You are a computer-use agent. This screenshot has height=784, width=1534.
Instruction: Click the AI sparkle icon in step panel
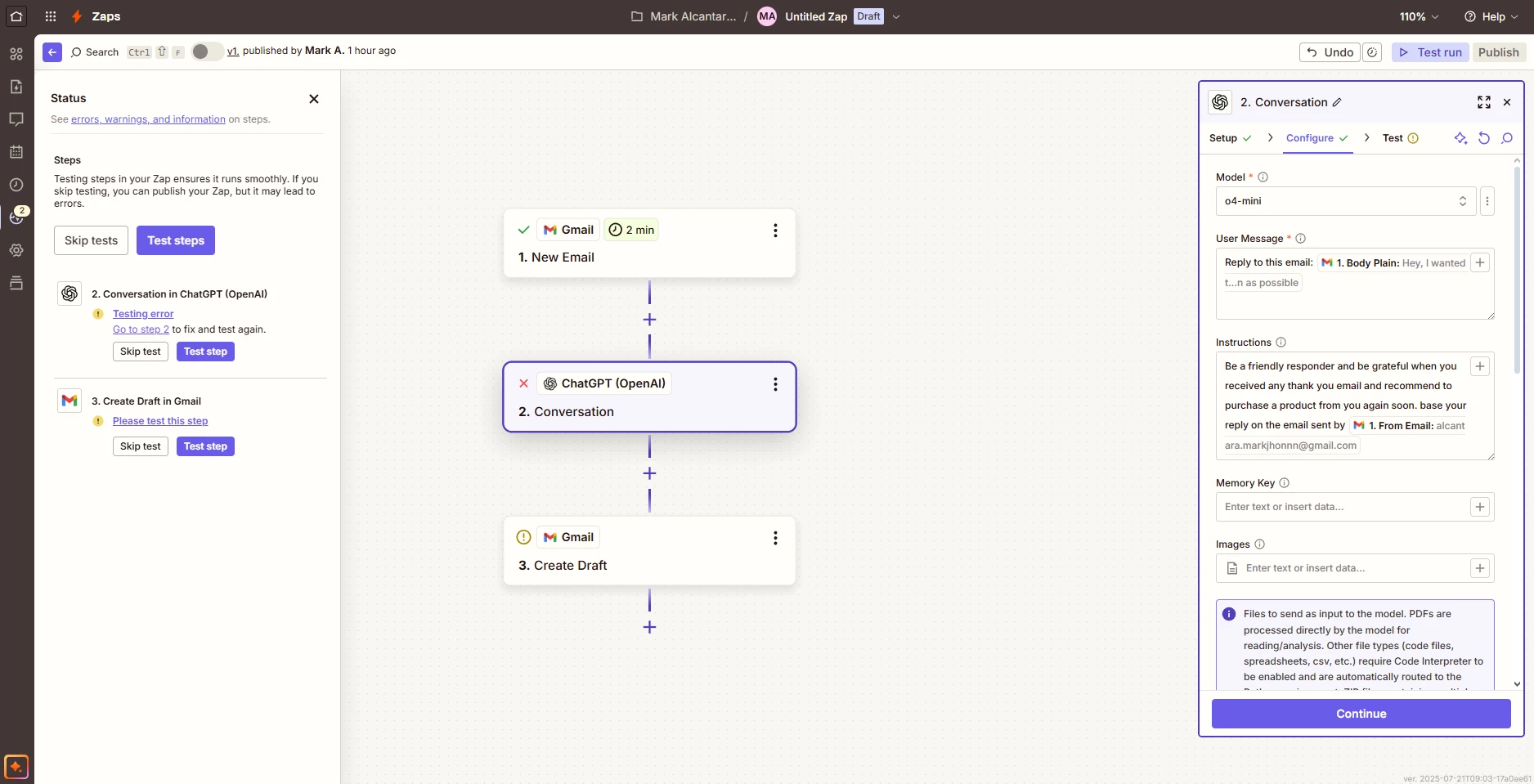pyautogui.click(x=1460, y=138)
